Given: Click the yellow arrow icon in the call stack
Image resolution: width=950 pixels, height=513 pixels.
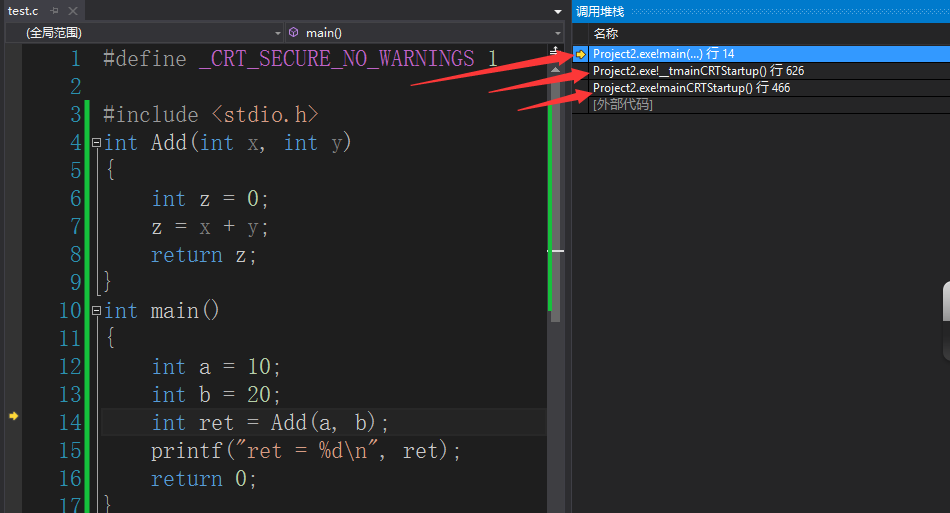Looking at the screenshot, I should click(x=581, y=54).
